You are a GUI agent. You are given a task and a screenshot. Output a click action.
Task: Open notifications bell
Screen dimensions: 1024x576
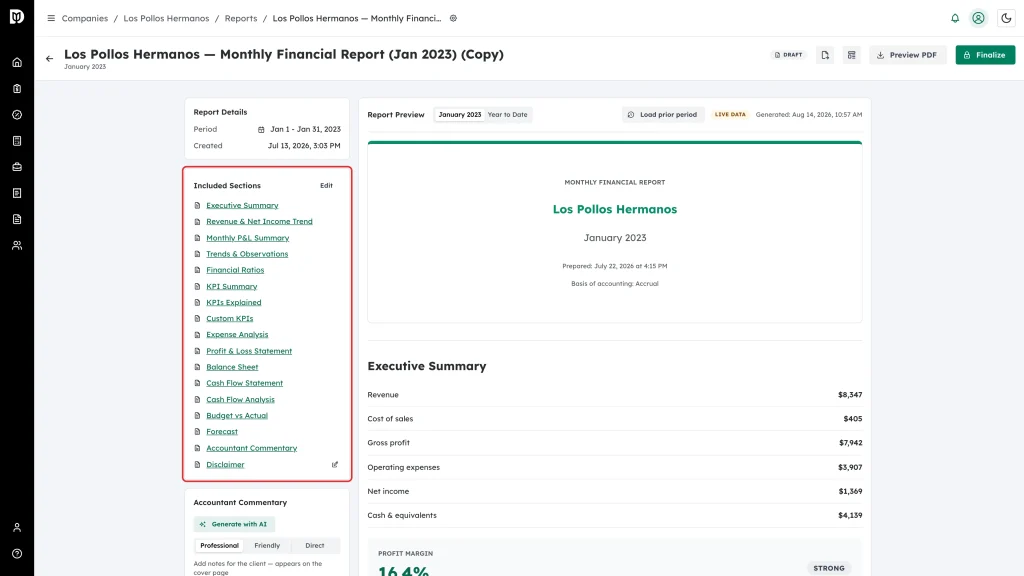(955, 18)
